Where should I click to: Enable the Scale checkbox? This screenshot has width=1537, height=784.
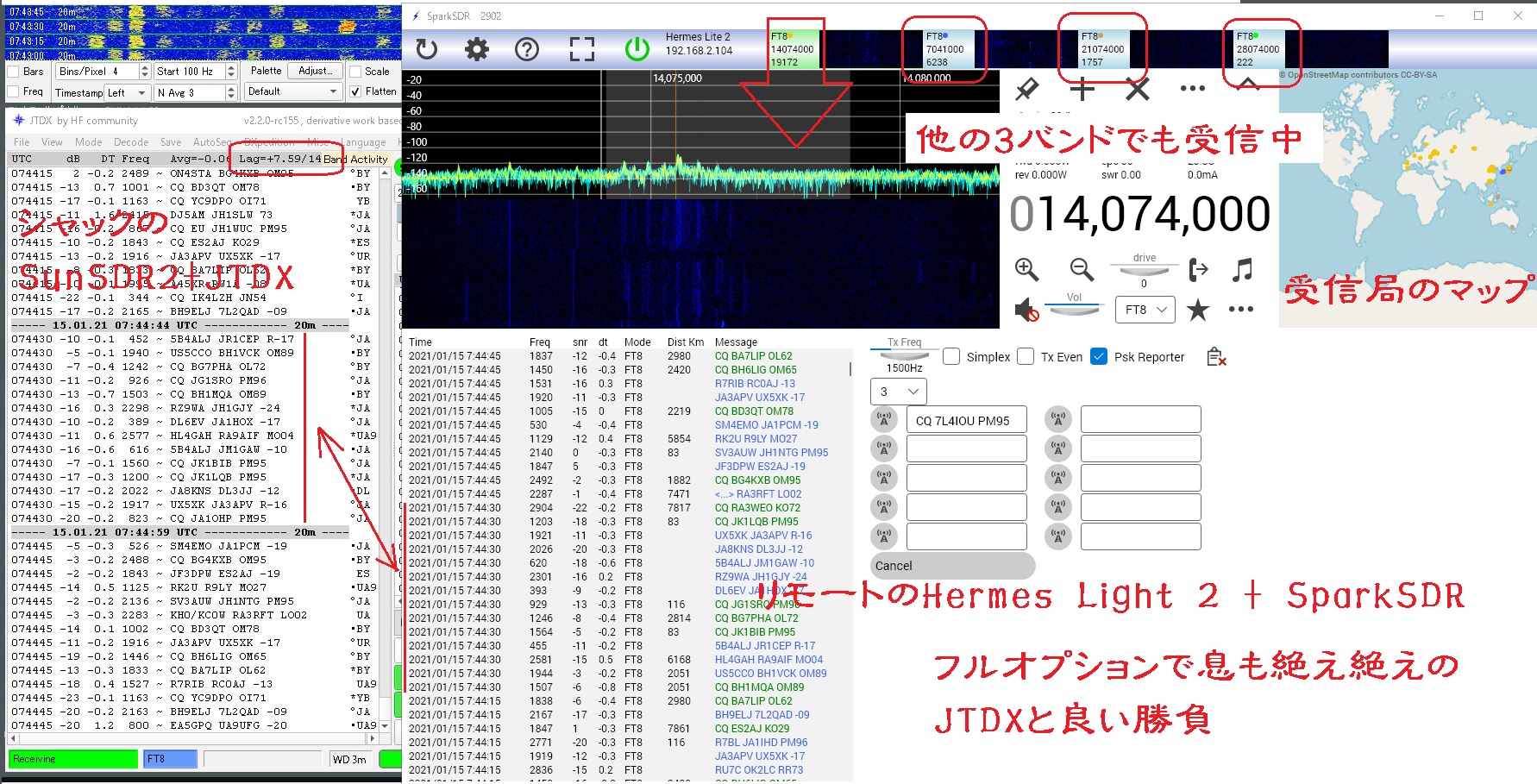tap(354, 72)
